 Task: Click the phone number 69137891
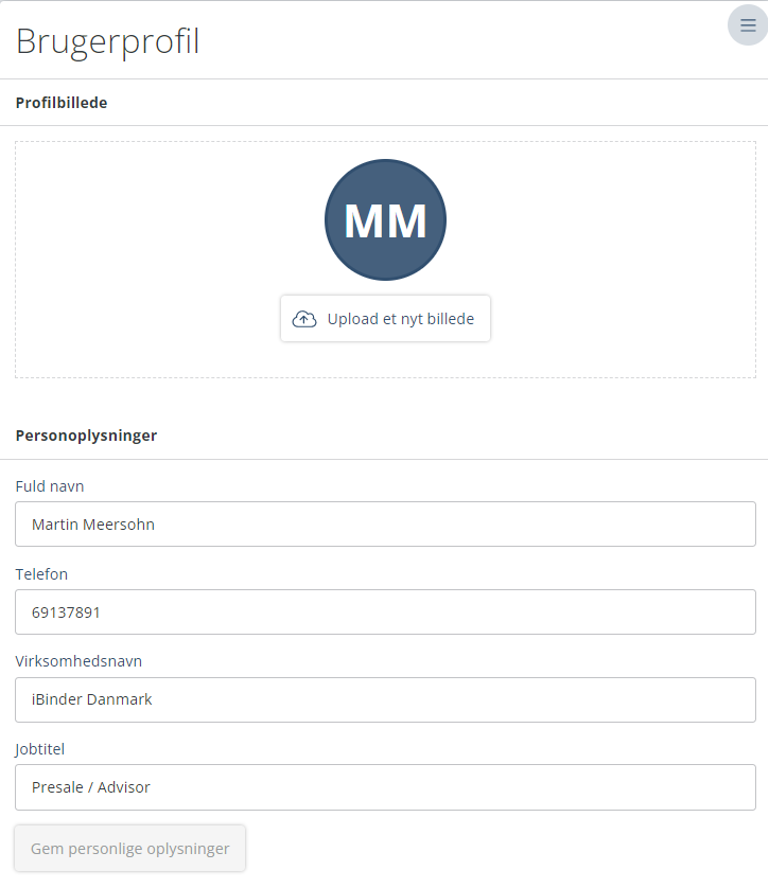[x=66, y=612]
